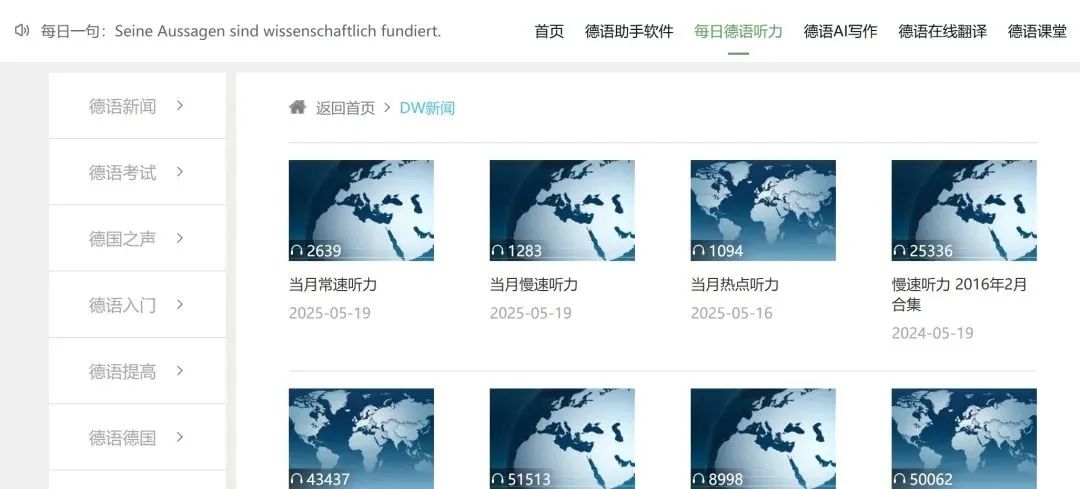This screenshot has width=1080, height=489.
Task: Expand the 德语新闻 chevron arrow
Action: click(180, 105)
